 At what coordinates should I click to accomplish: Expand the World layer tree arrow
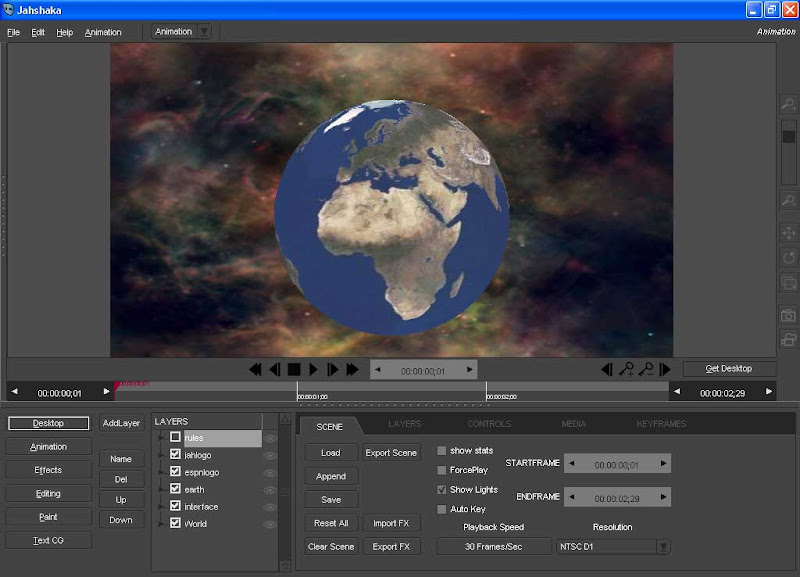pyautogui.click(x=161, y=523)
